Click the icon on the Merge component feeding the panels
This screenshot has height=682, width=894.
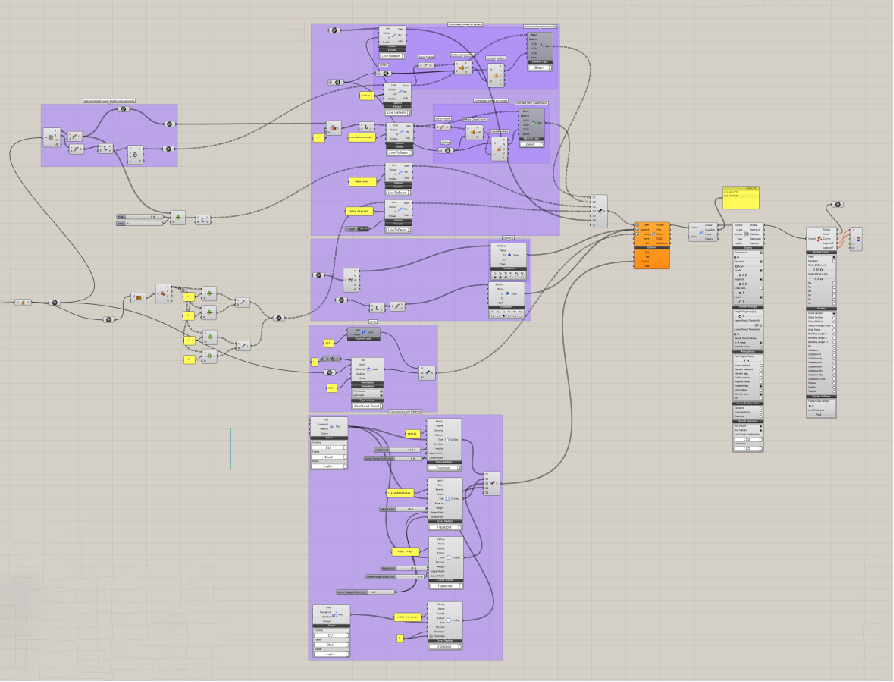coord(600,211)
